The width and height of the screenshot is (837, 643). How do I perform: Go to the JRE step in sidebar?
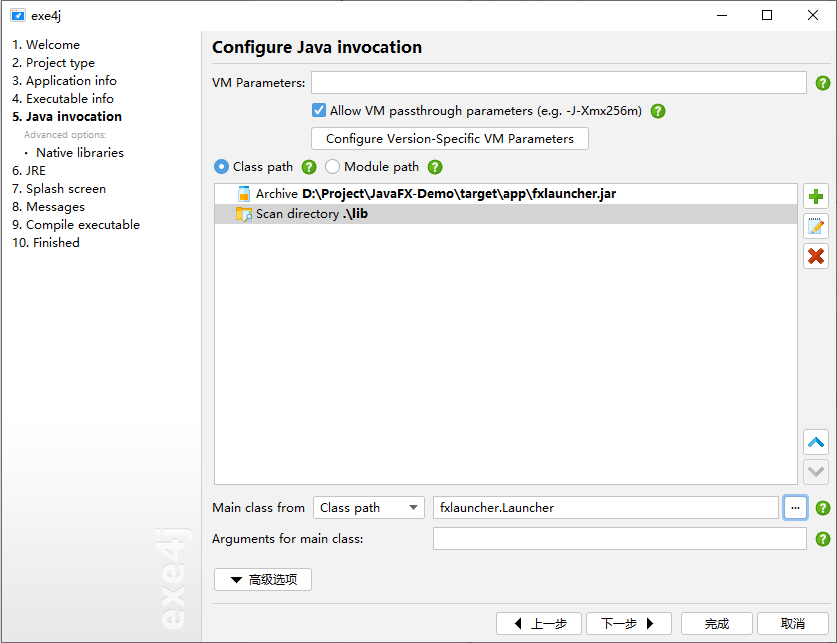tap(29, 171)
